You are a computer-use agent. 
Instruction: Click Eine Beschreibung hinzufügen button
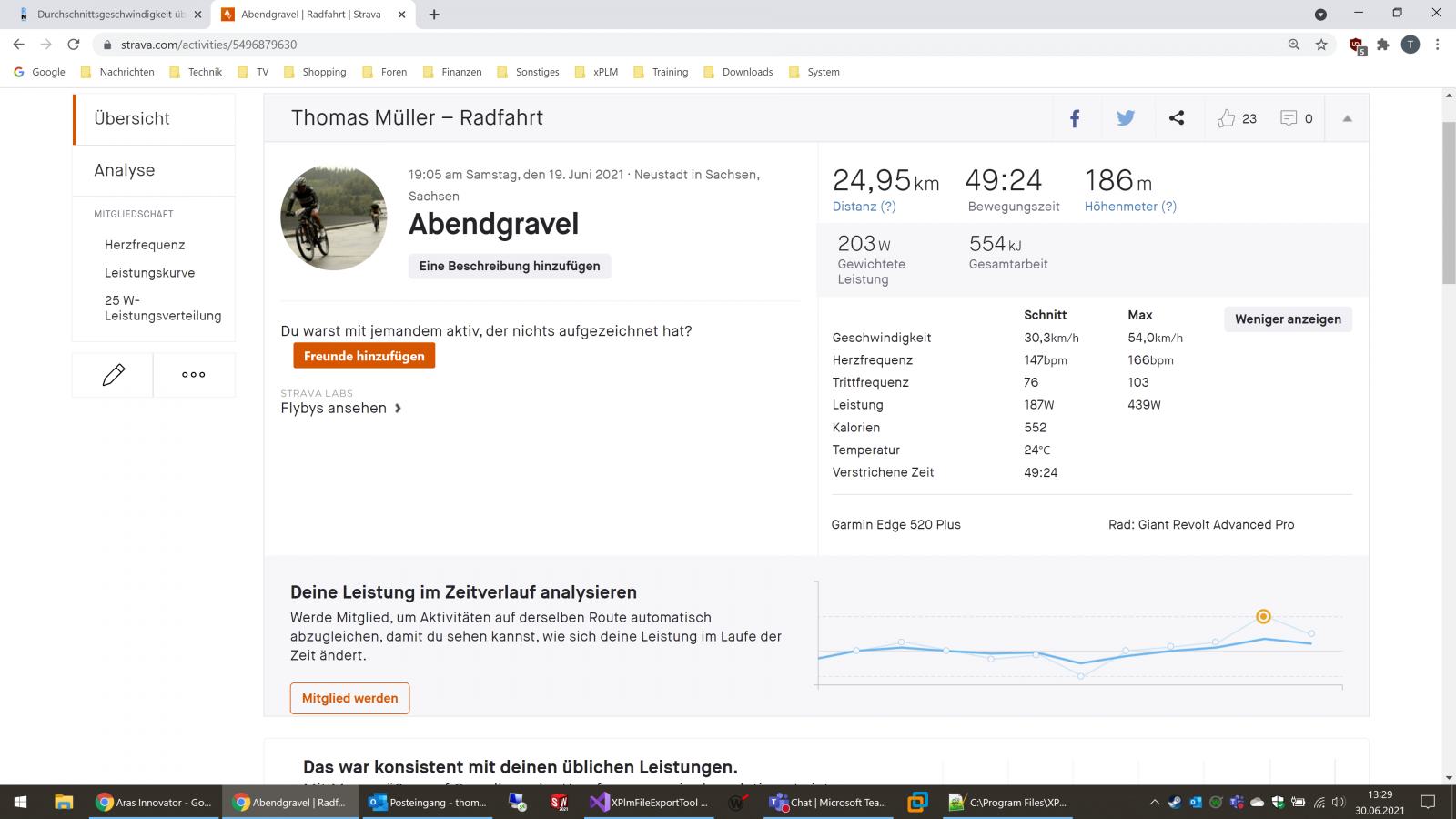tap(510, 266)
